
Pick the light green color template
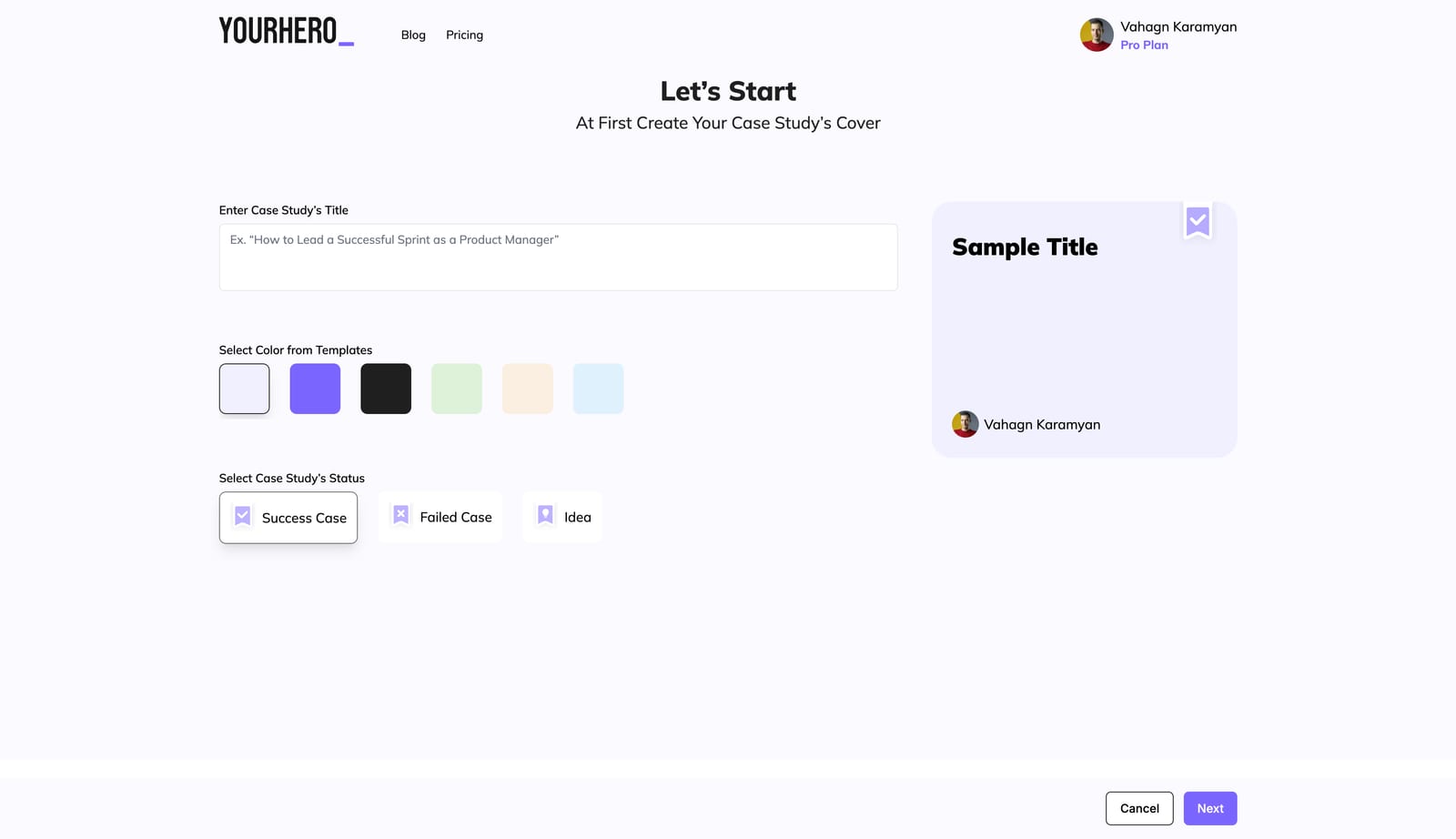[457, 389]
